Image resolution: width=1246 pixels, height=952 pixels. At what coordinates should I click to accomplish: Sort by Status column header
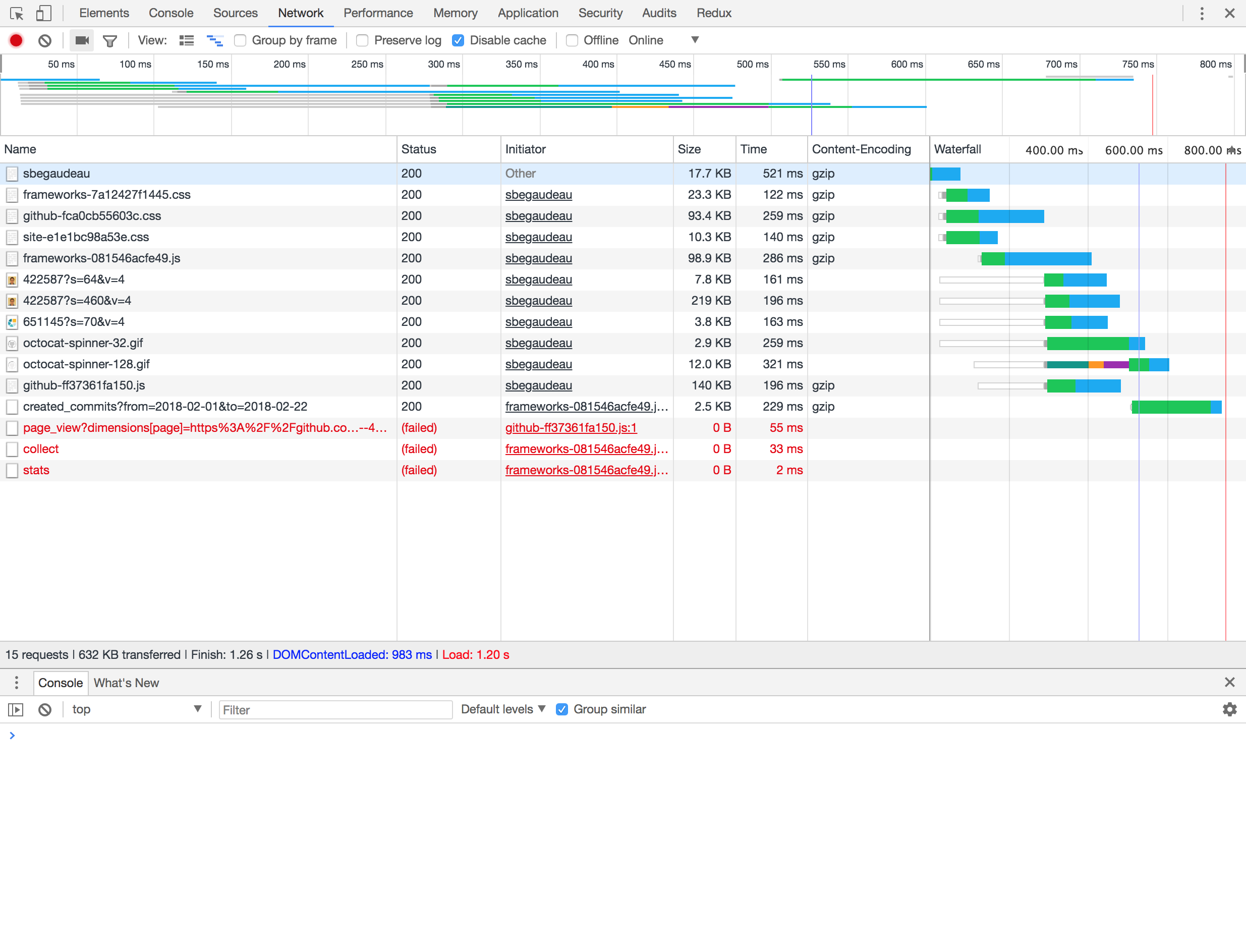tap(449, 150)
